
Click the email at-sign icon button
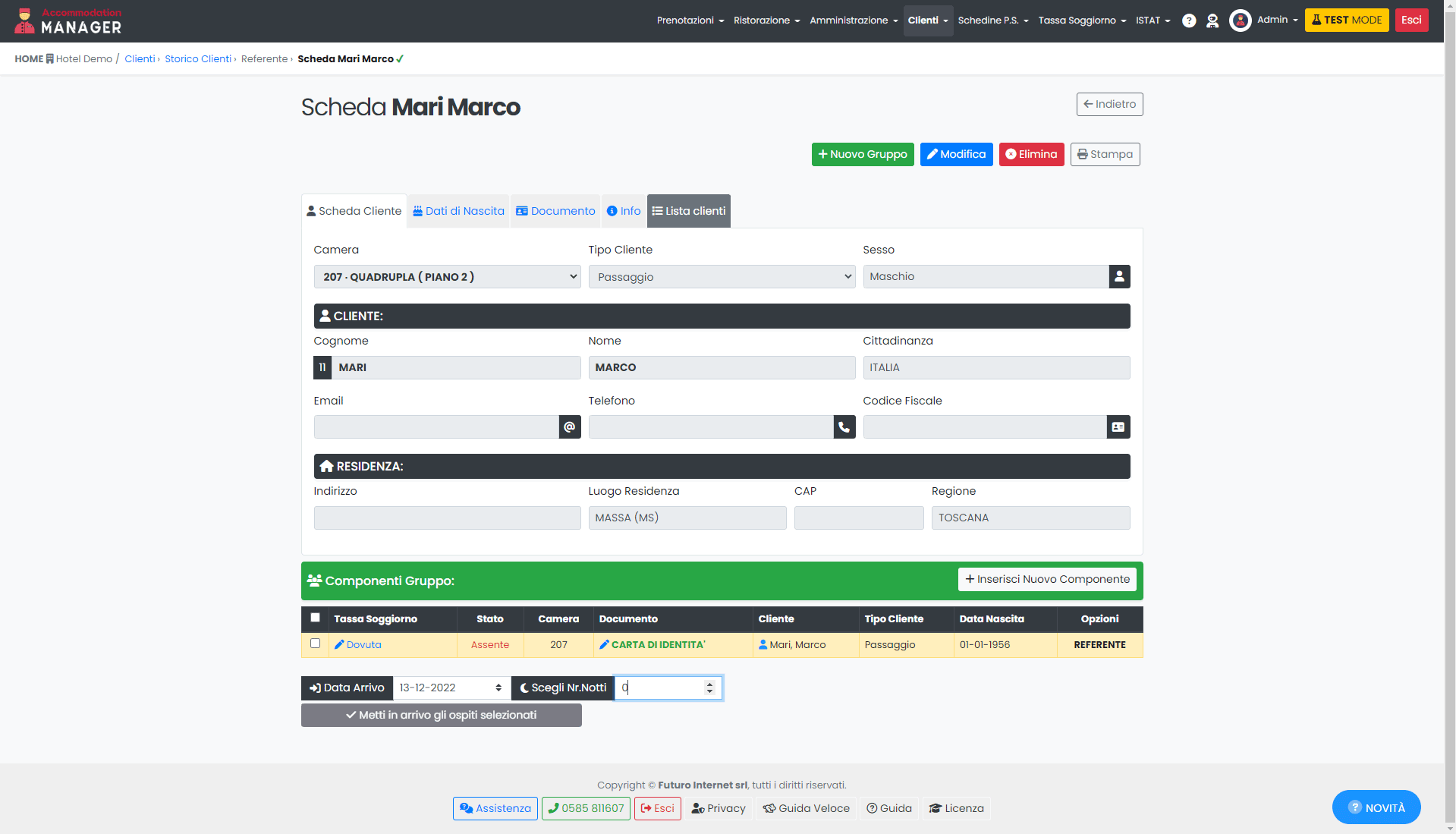(x=570, y=427)
